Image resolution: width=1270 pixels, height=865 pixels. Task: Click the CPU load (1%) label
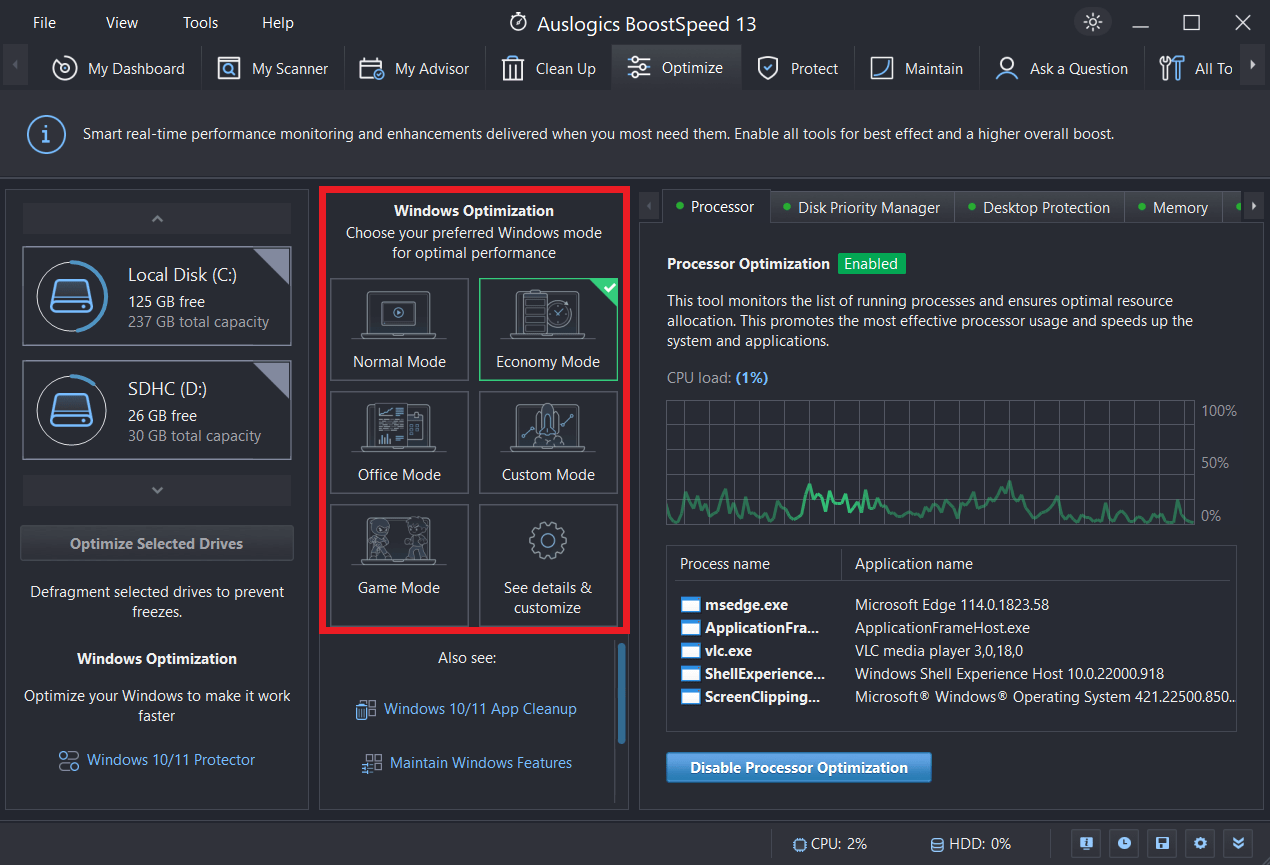coord(718,378)
